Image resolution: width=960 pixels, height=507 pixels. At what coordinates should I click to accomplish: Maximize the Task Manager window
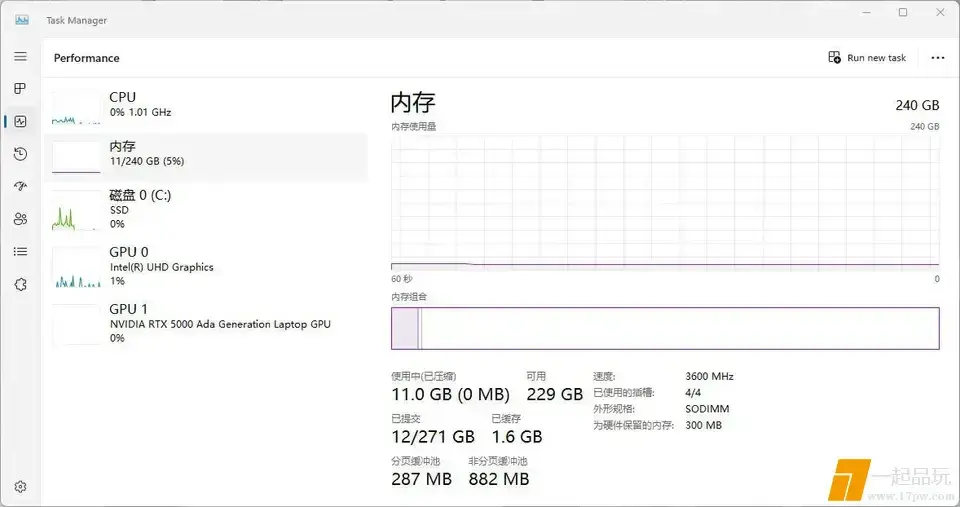tap(903, 13)
